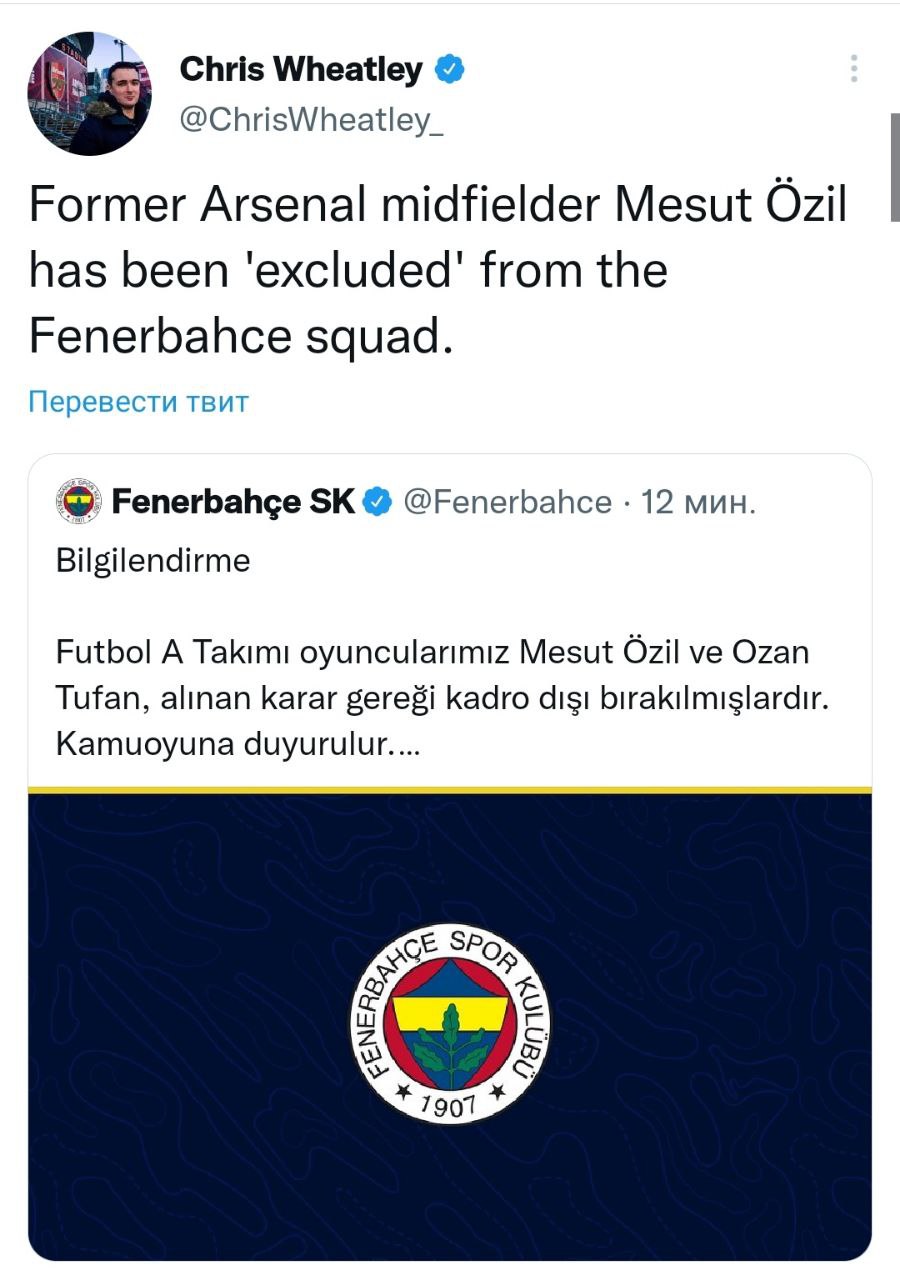This screenshot has height=1280, width=900.
Task: Open the Fenerbahçe SK account name
Action: point(233,502)
